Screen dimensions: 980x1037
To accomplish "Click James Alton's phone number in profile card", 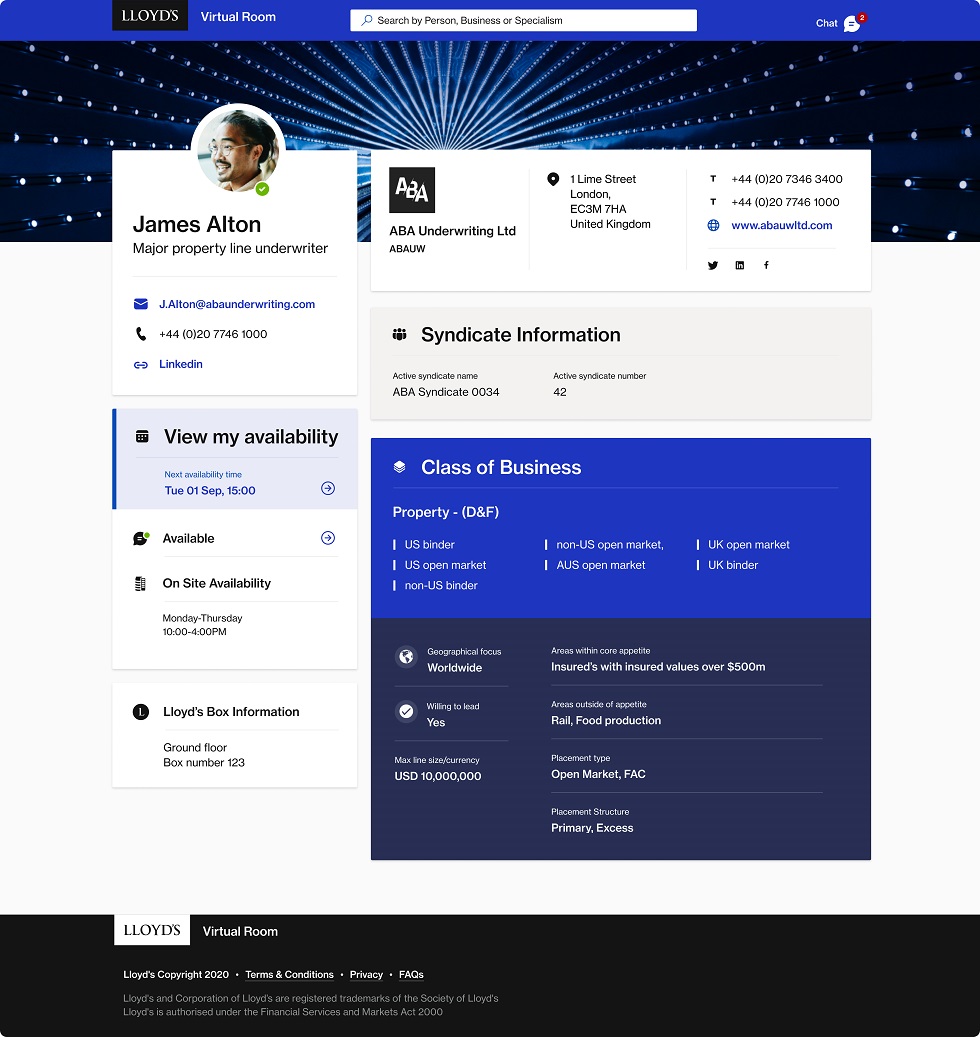I will click(213, 334).
